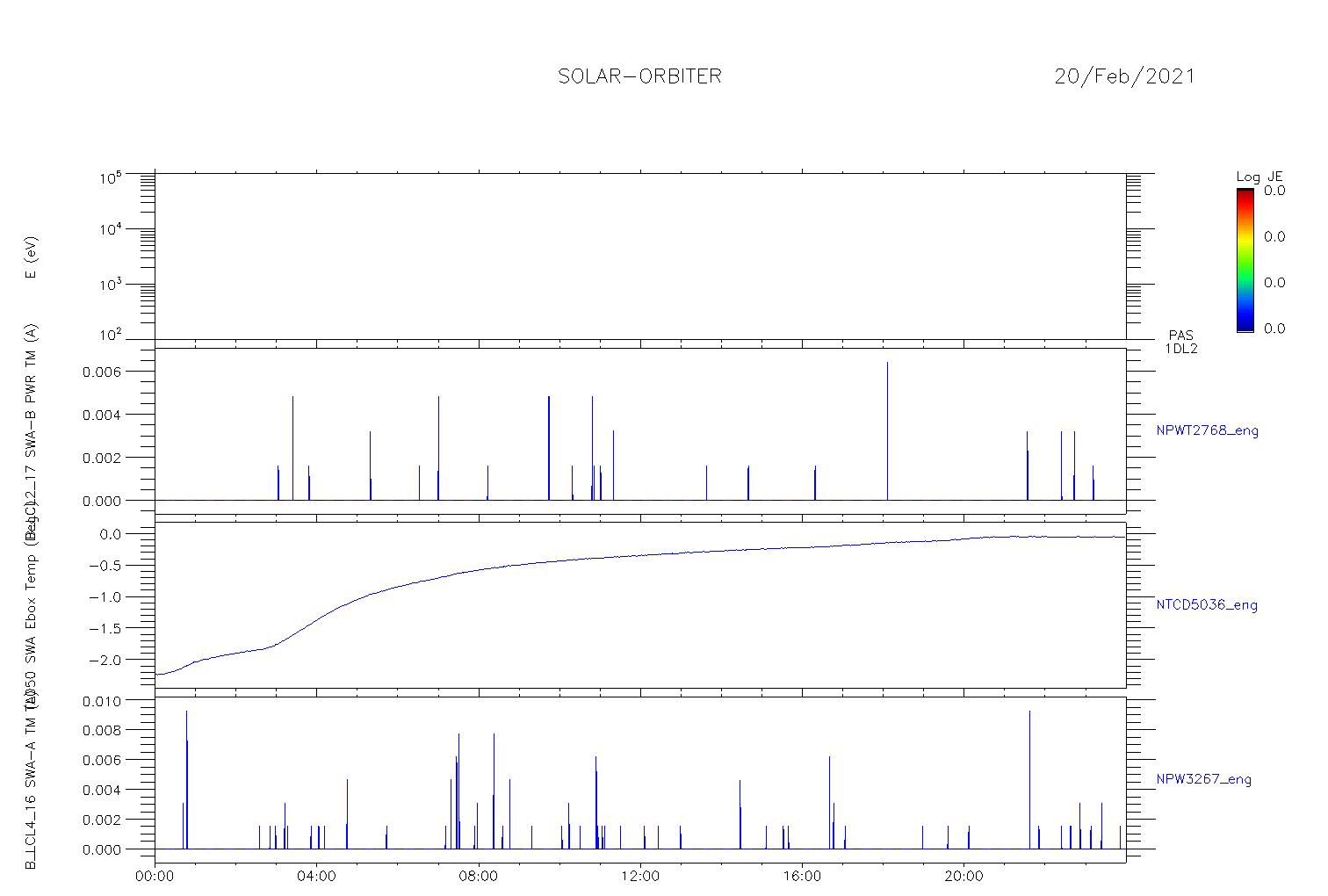Click the 04:00 time axis label

pyautogui.click(x=317, y=876)
